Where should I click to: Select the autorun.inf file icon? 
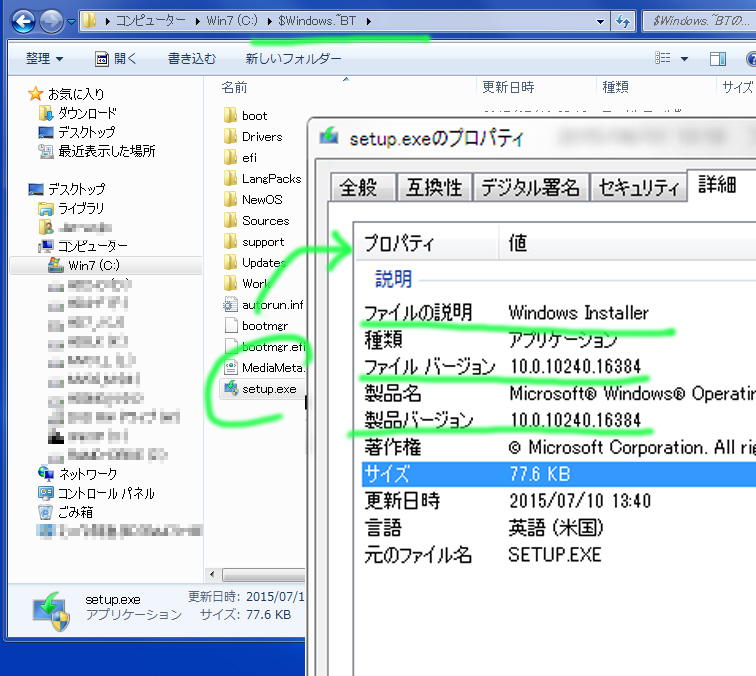230,304
